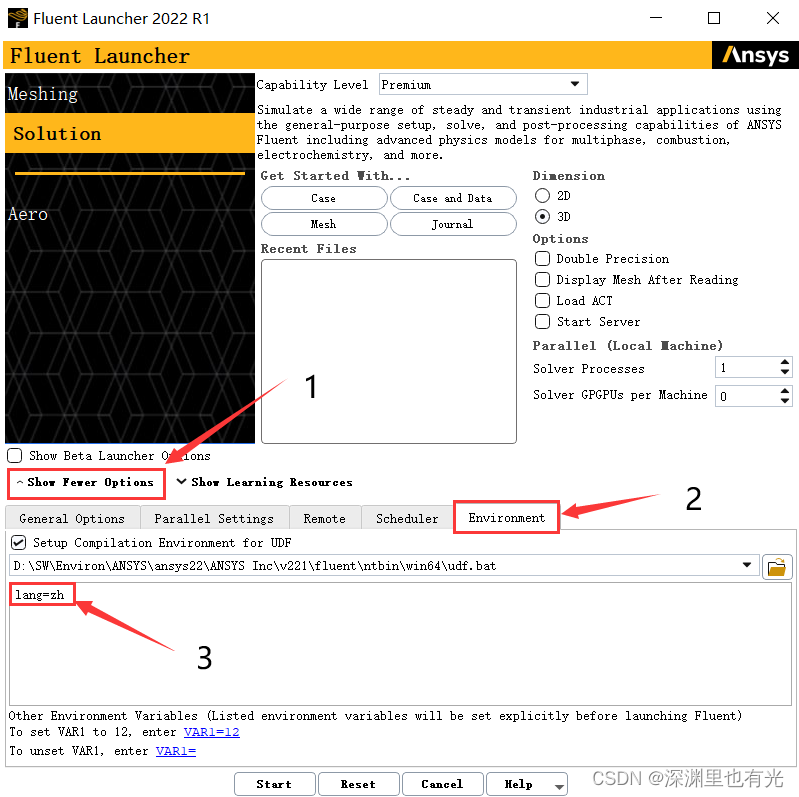Open the Scheduler tab

(x=406, y=518)
